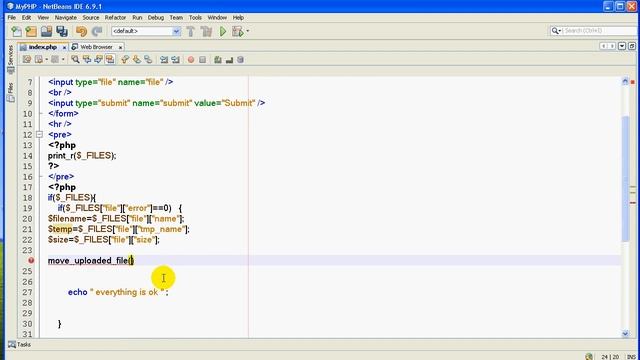This screenshot has width=640, height=360.
Task: Open the <default> configuration combo box
Action: coord(146,31)
